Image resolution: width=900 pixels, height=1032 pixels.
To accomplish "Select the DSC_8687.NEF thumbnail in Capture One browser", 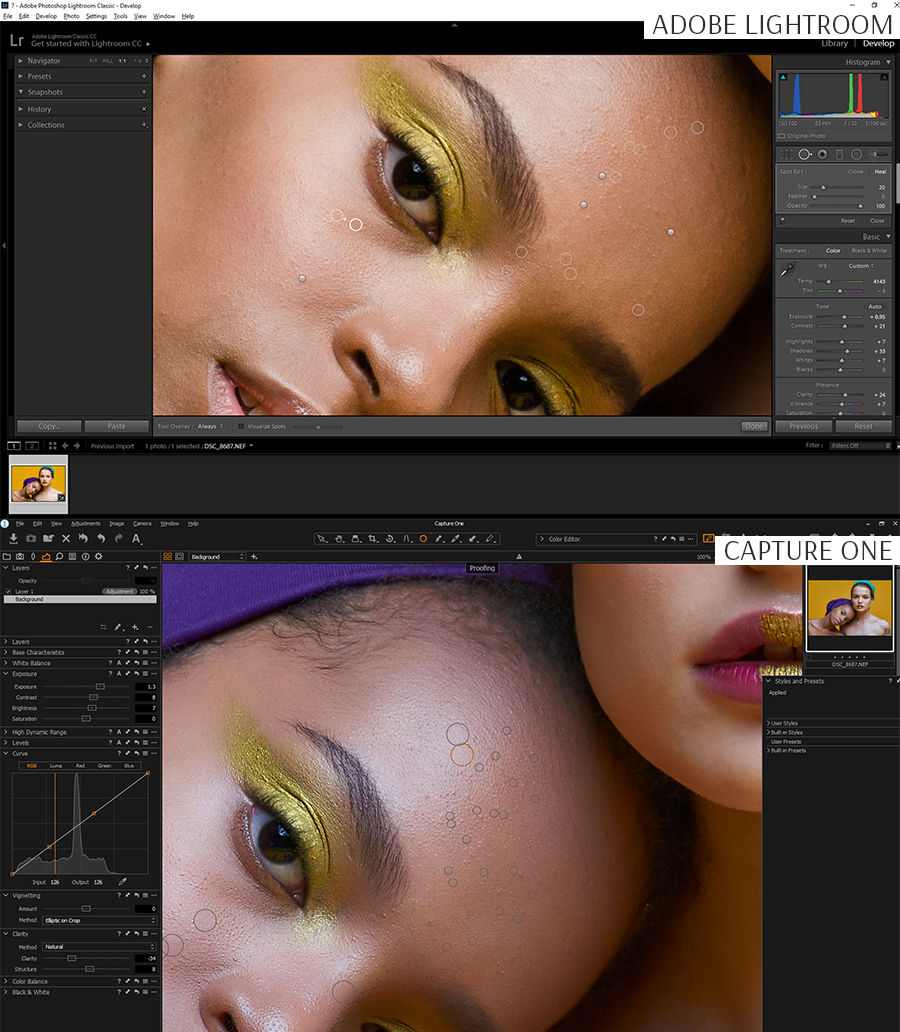I will coord(849,608).
